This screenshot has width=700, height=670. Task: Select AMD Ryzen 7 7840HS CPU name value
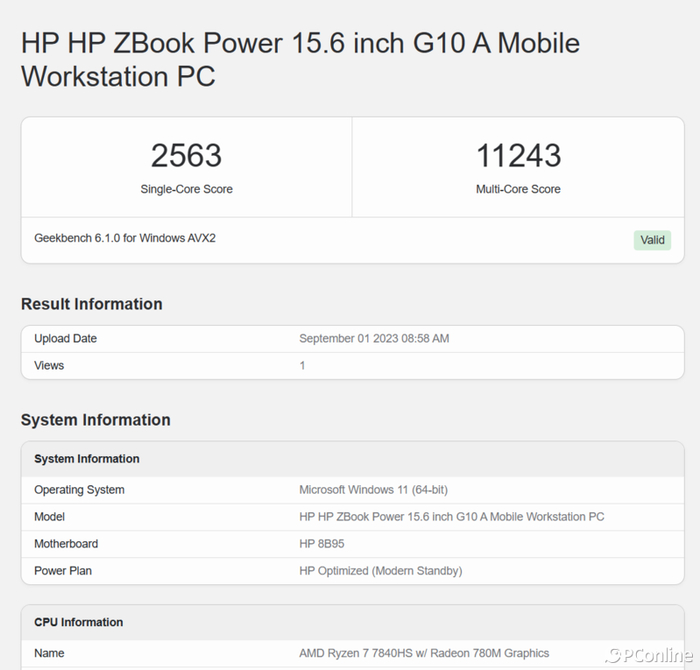(x=424, y=653)
